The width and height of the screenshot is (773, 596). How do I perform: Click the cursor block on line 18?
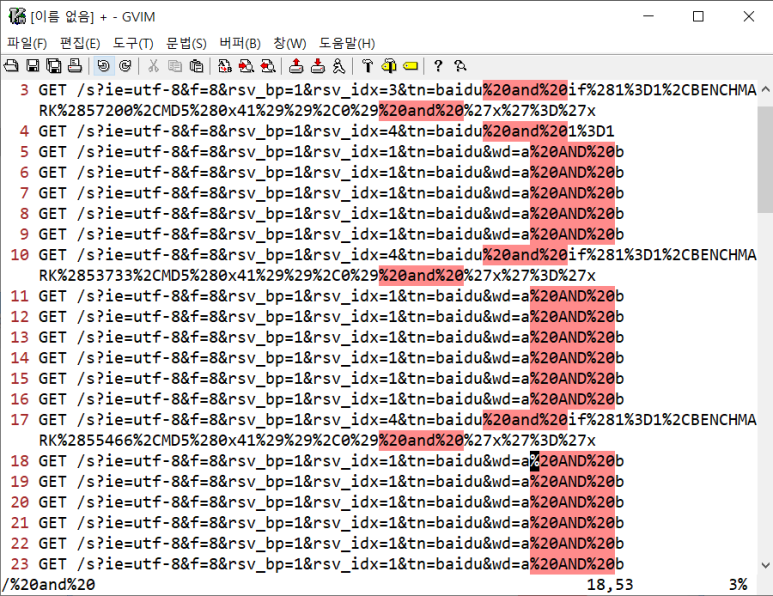[534, 461]
